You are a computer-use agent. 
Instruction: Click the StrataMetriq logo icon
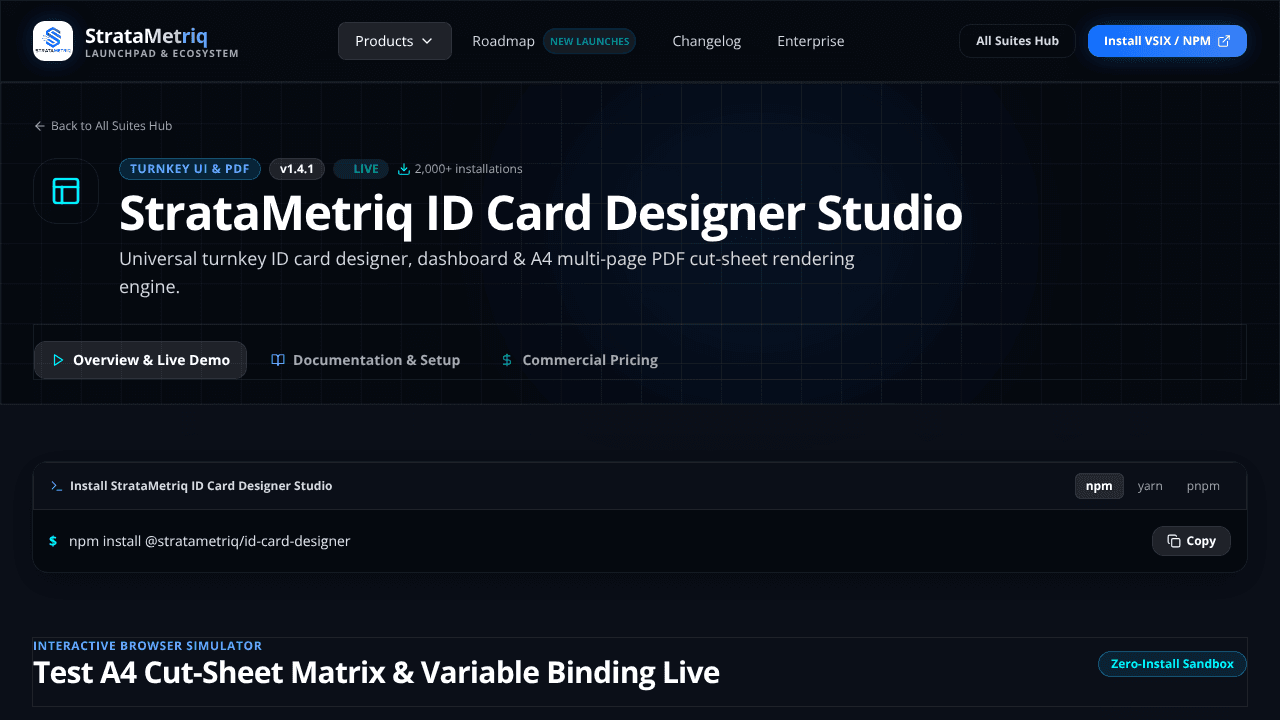pyautogui.click(x=53, y=41)
